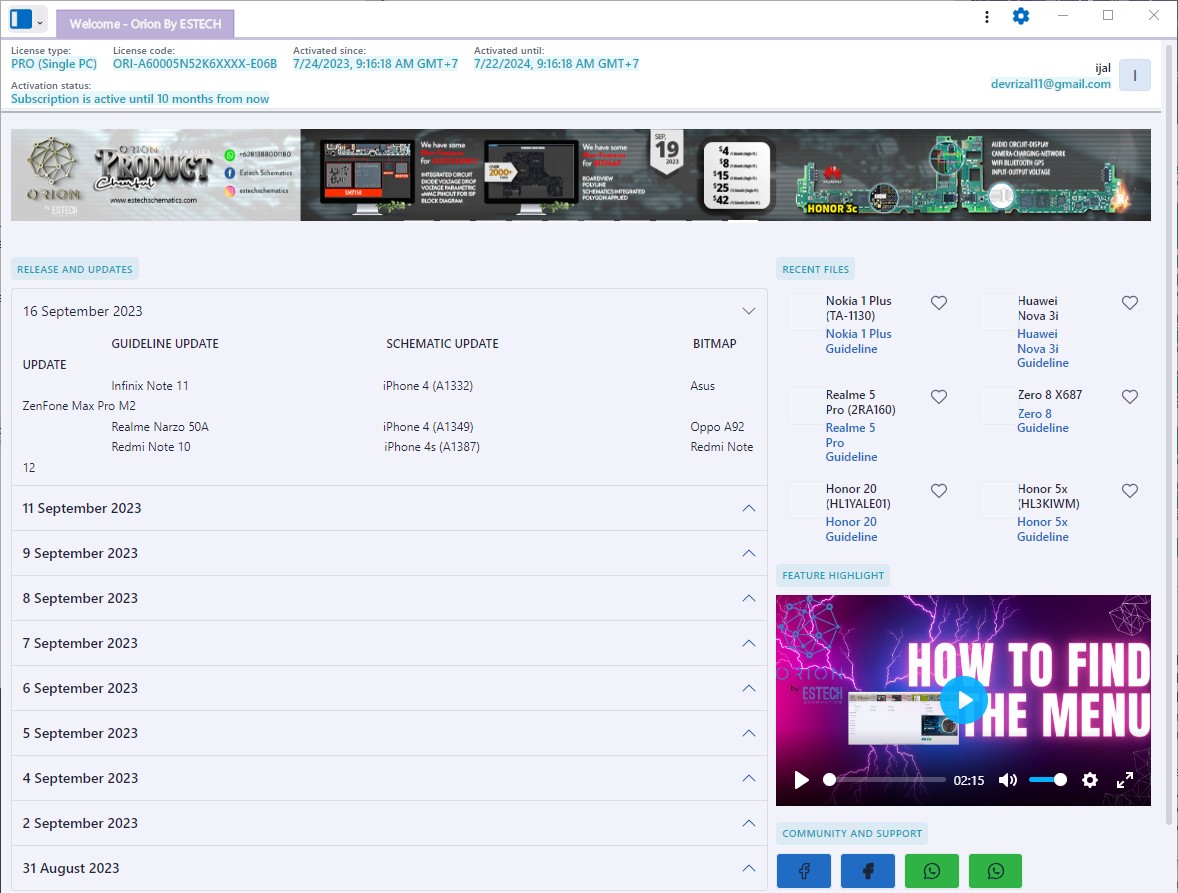Favorite the Huawei Nova 3i file
Image resolution: width=1178 pixels, height=893 pixels.
(1129, 303)
